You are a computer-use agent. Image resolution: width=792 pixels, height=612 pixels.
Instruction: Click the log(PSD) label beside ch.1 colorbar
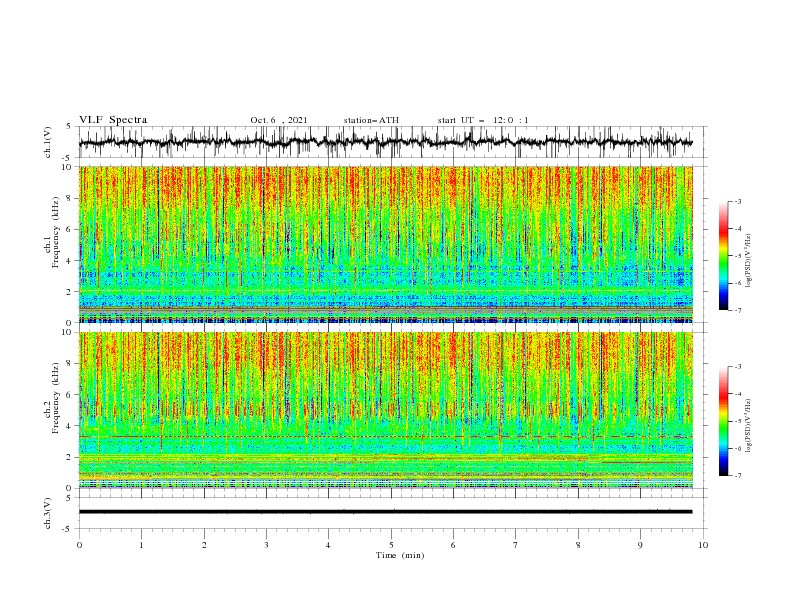(x=748, y=260)
